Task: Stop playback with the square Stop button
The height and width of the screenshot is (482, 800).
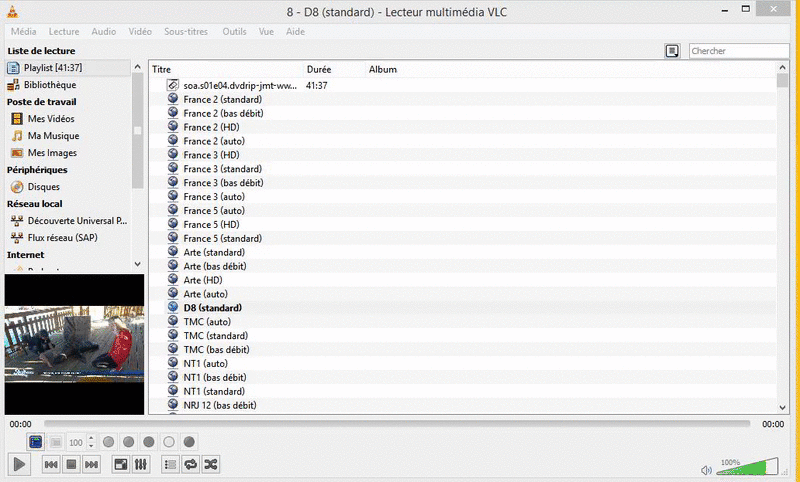Action: [x=71, y=464]
